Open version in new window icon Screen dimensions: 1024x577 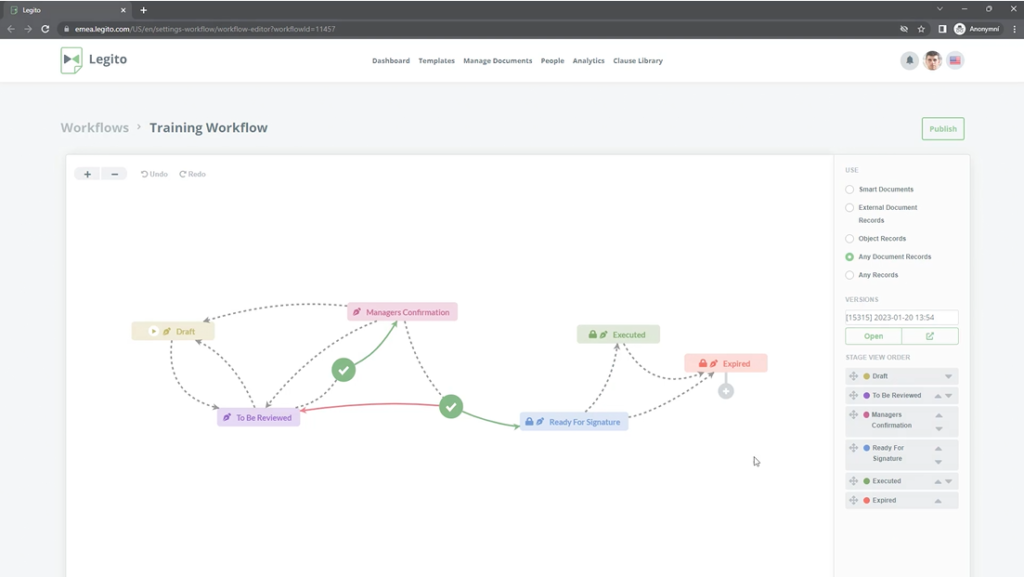pyautogui.click(x=930, y=336)
